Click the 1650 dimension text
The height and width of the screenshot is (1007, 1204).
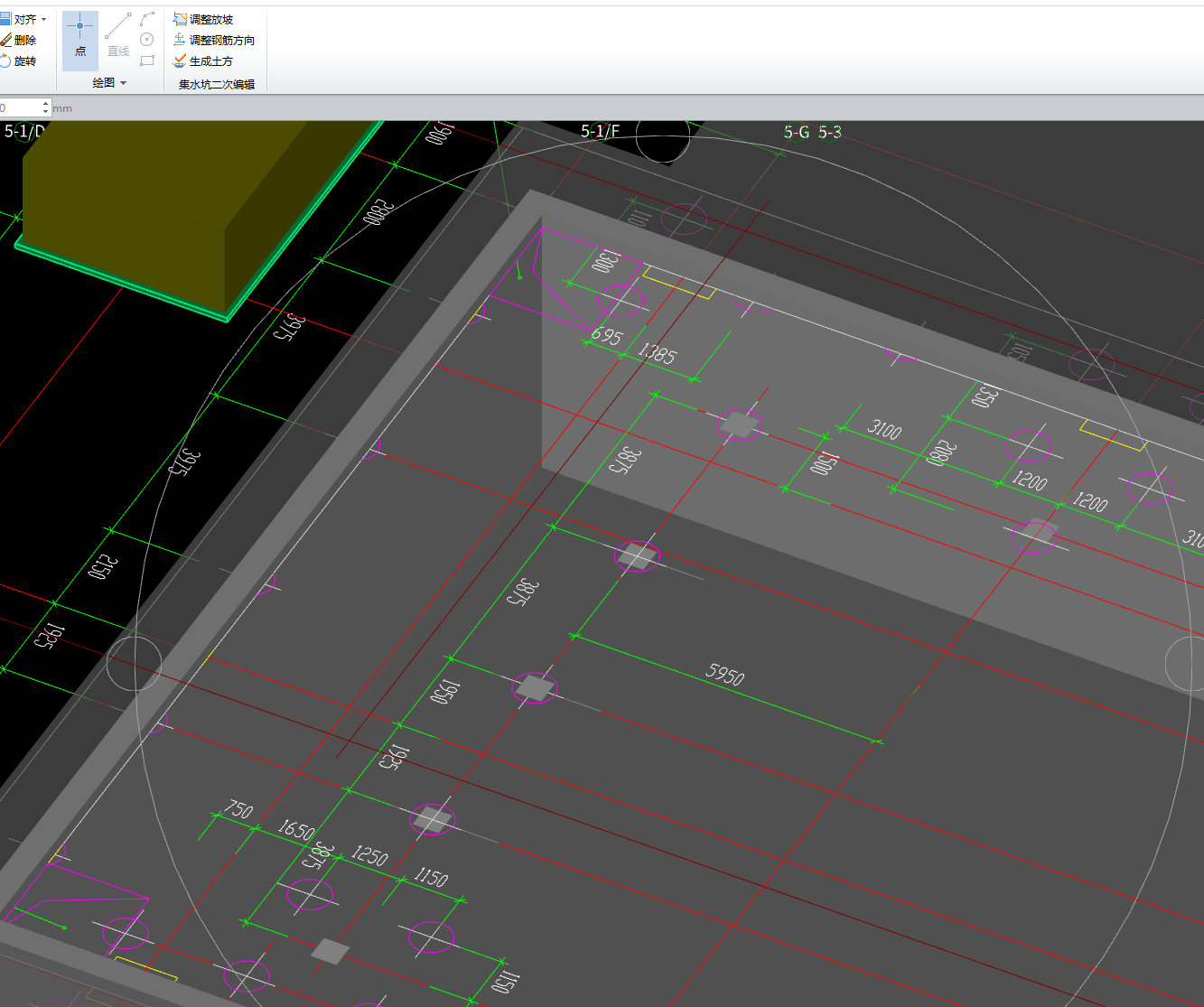pos(296,829)
